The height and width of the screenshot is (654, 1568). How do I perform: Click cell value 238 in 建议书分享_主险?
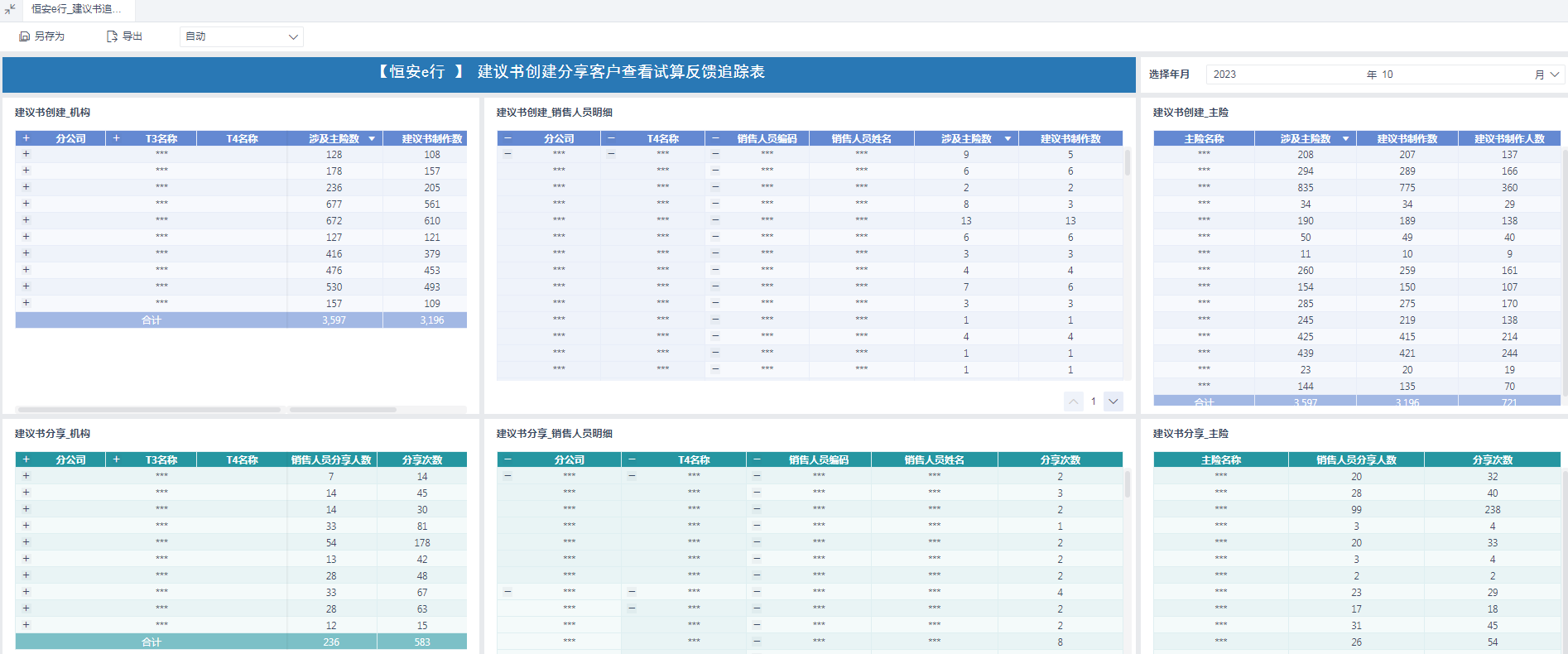(x=1493, y=510)
